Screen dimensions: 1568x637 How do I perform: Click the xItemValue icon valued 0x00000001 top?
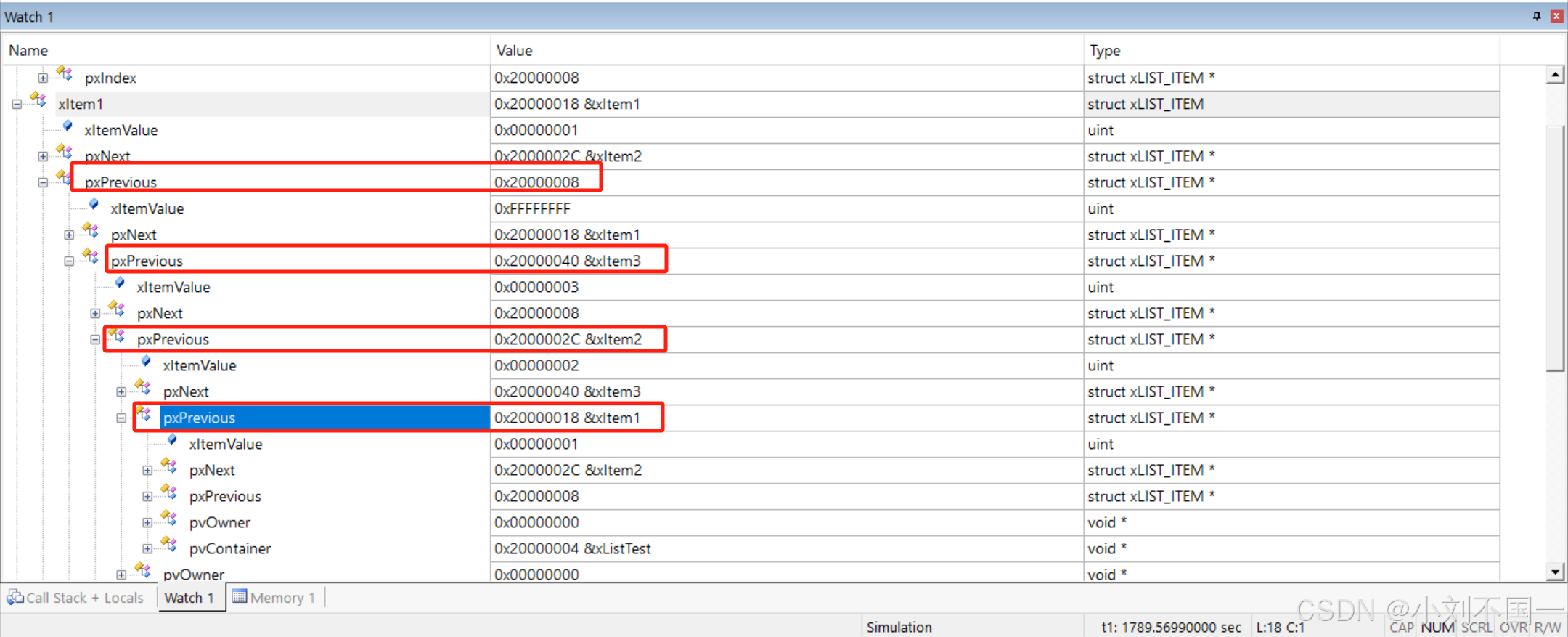(x=68, y=126)
